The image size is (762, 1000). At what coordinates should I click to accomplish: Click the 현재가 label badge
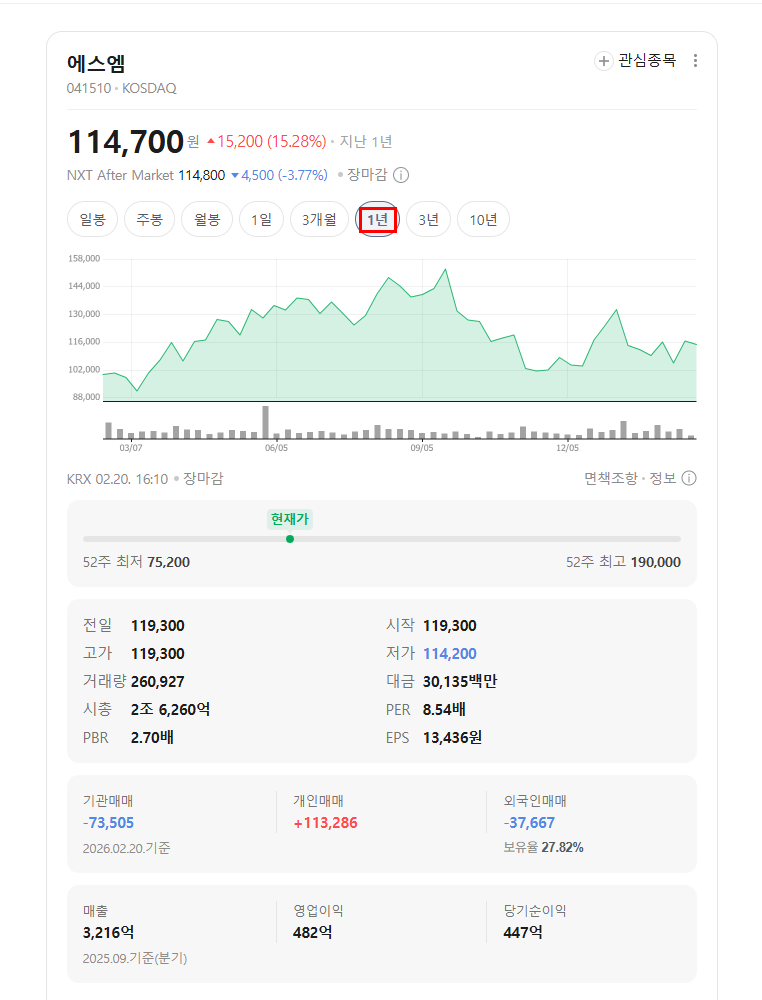(290, 519)
